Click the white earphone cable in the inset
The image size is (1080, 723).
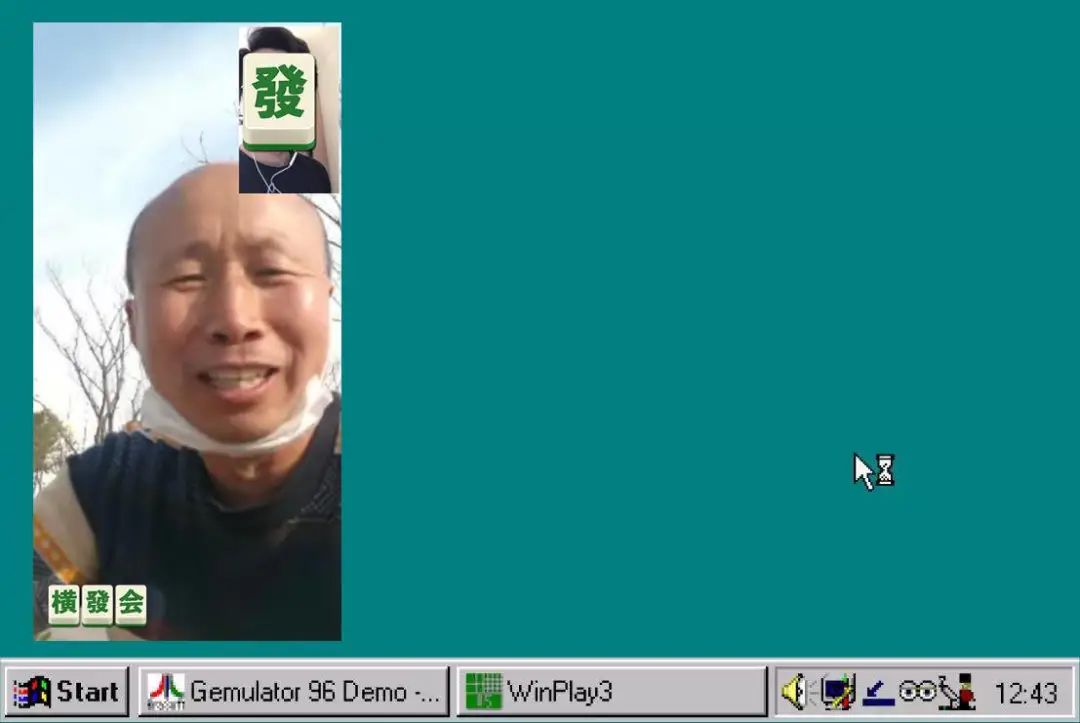click(272, 172)
